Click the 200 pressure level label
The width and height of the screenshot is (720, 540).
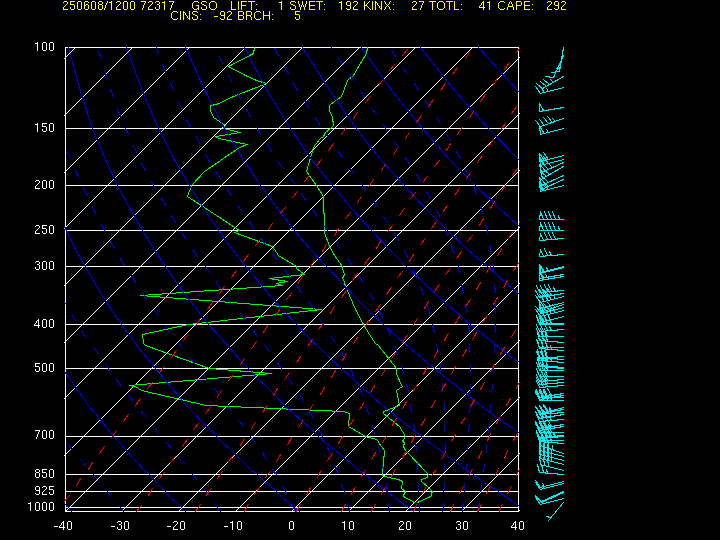pyautogui.click(x=45, y=185)
